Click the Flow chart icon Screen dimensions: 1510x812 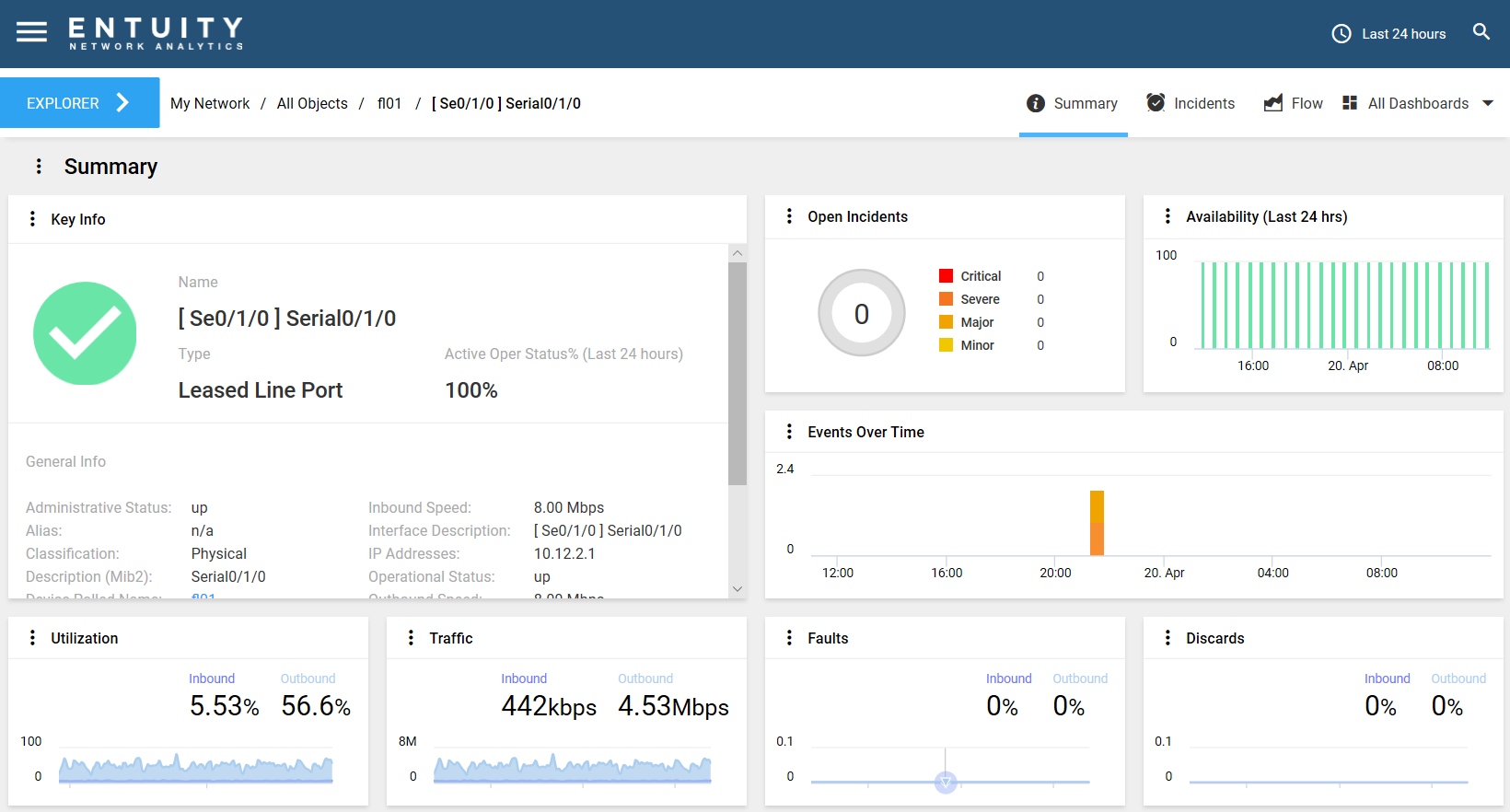[x=1273, y=103]
